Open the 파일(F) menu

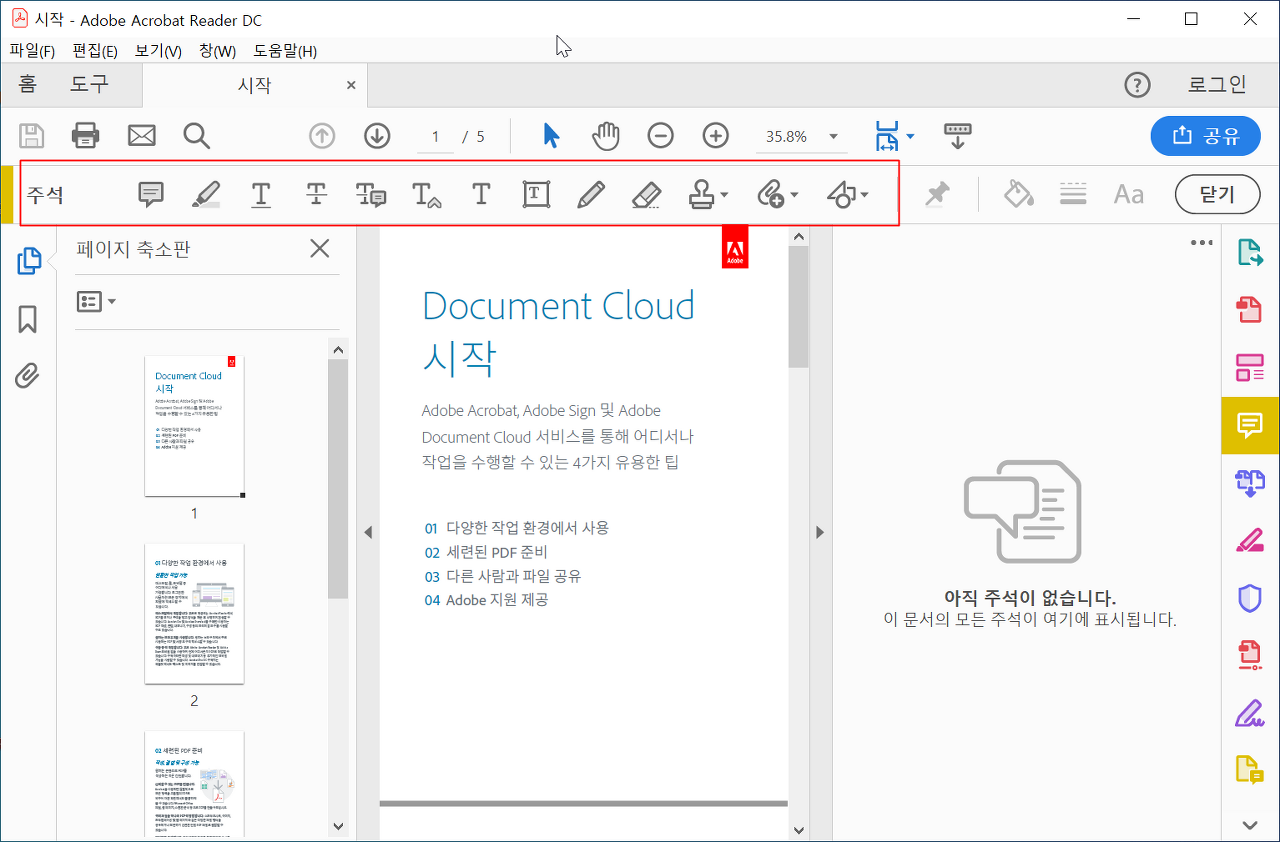(32, 51)
